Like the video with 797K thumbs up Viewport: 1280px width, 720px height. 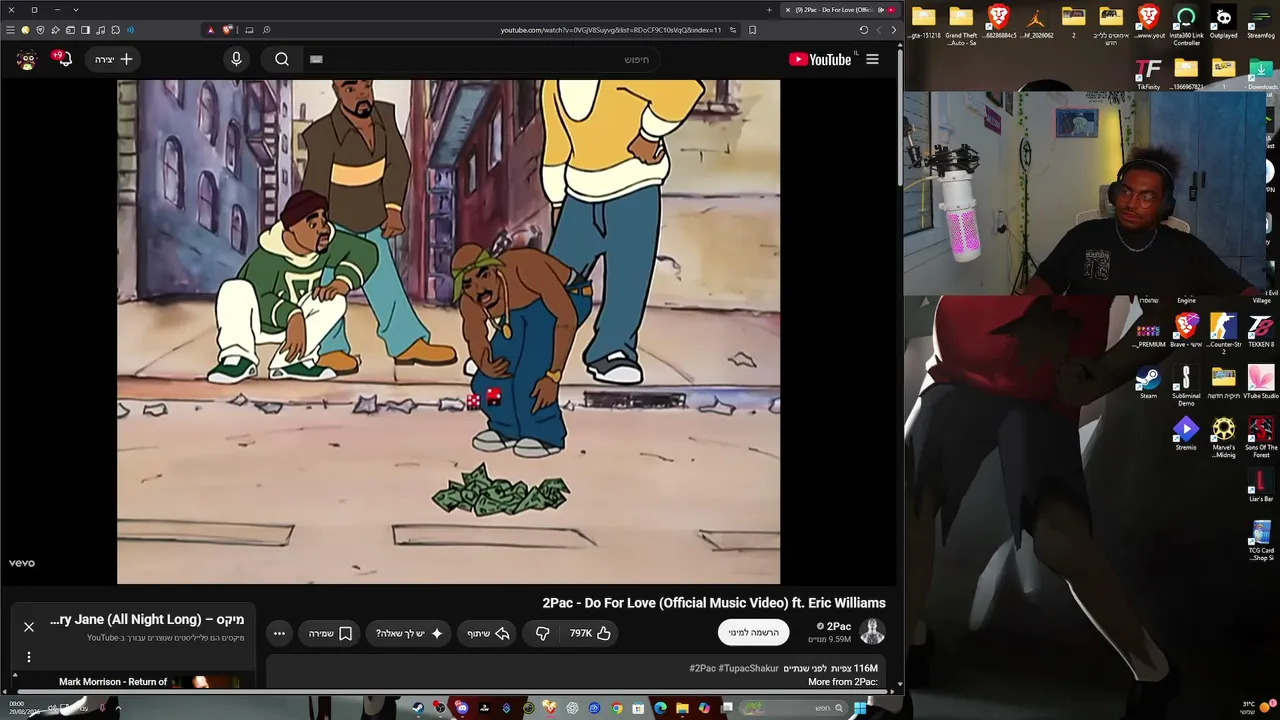pyautogui.click(x=590, y=633)
